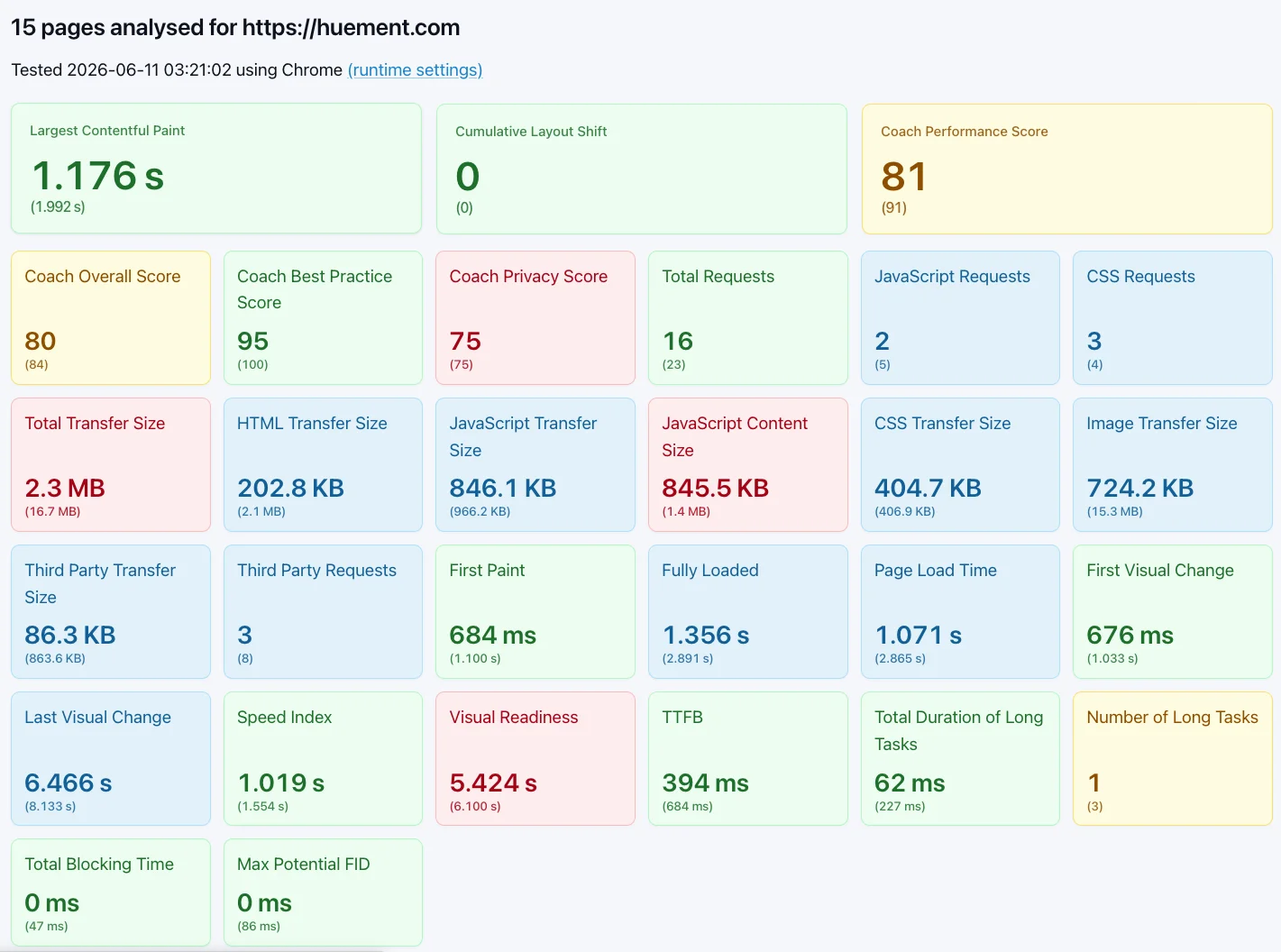Open the runtime settings link

[415, 70]
